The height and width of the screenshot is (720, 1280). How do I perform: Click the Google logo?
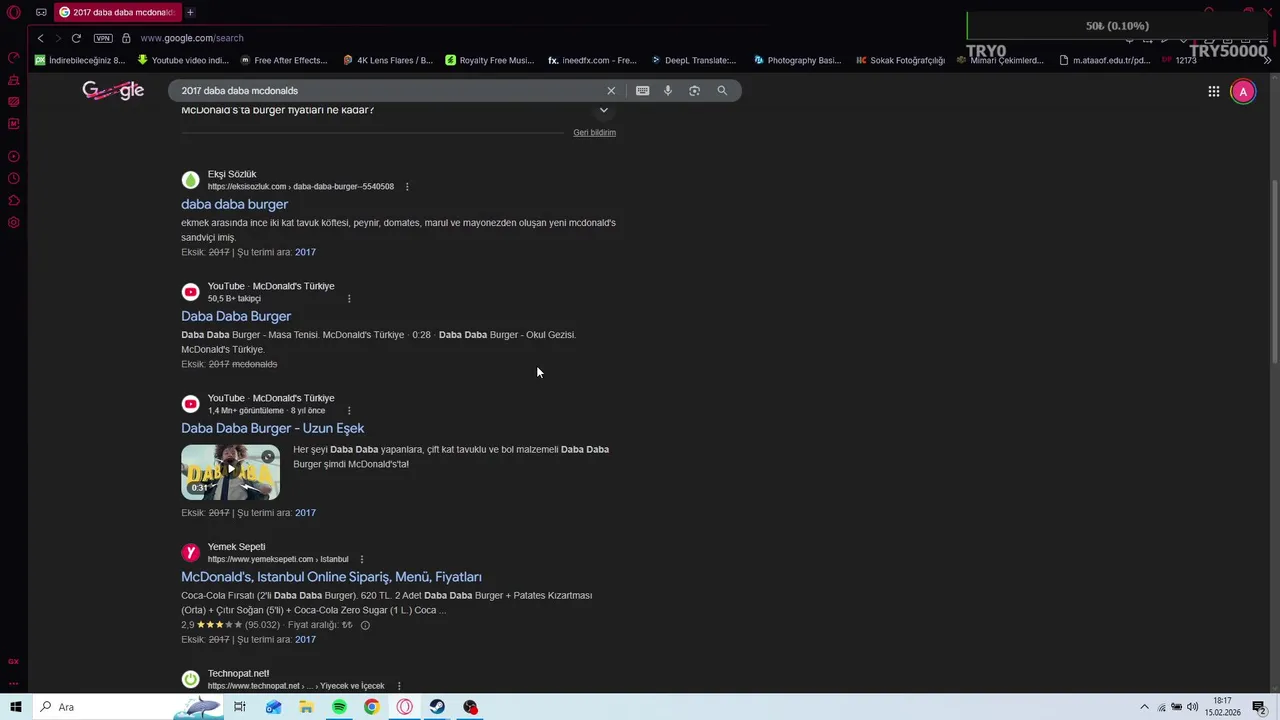click(x=113, y=90)
